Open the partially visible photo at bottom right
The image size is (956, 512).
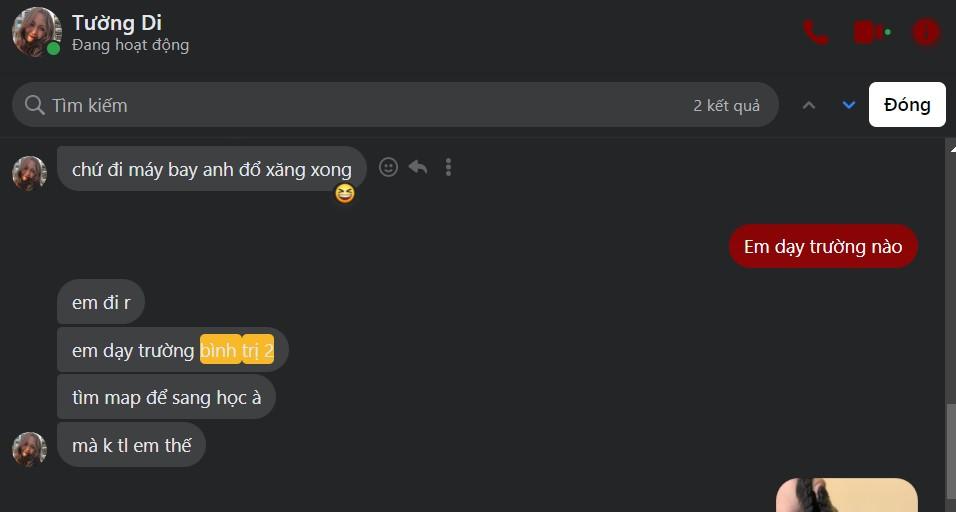[x=847, y=496]
